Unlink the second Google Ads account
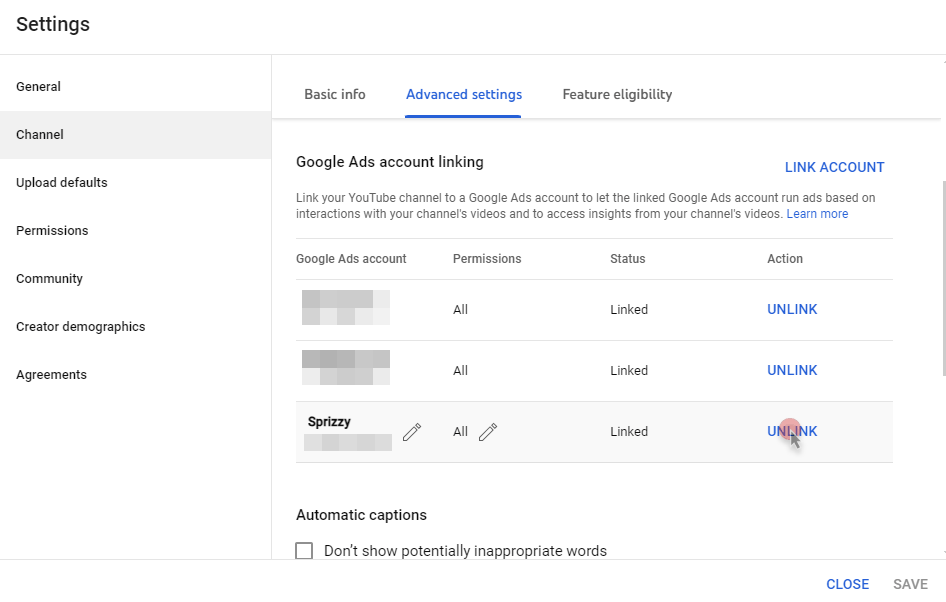Image resolution: width=946 pixels, height=602 pixels. (x=792, y=370)
